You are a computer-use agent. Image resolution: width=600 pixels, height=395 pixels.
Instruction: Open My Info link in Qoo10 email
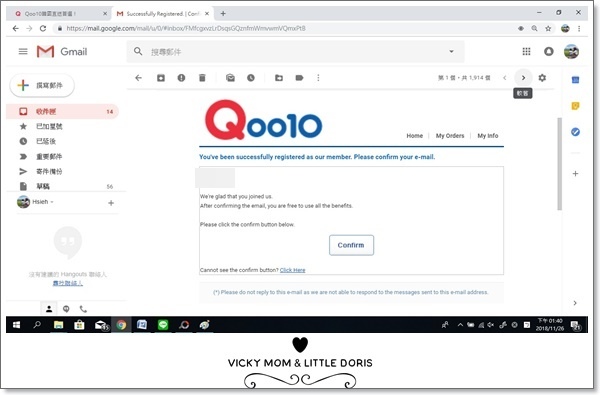tap(488, 135)
